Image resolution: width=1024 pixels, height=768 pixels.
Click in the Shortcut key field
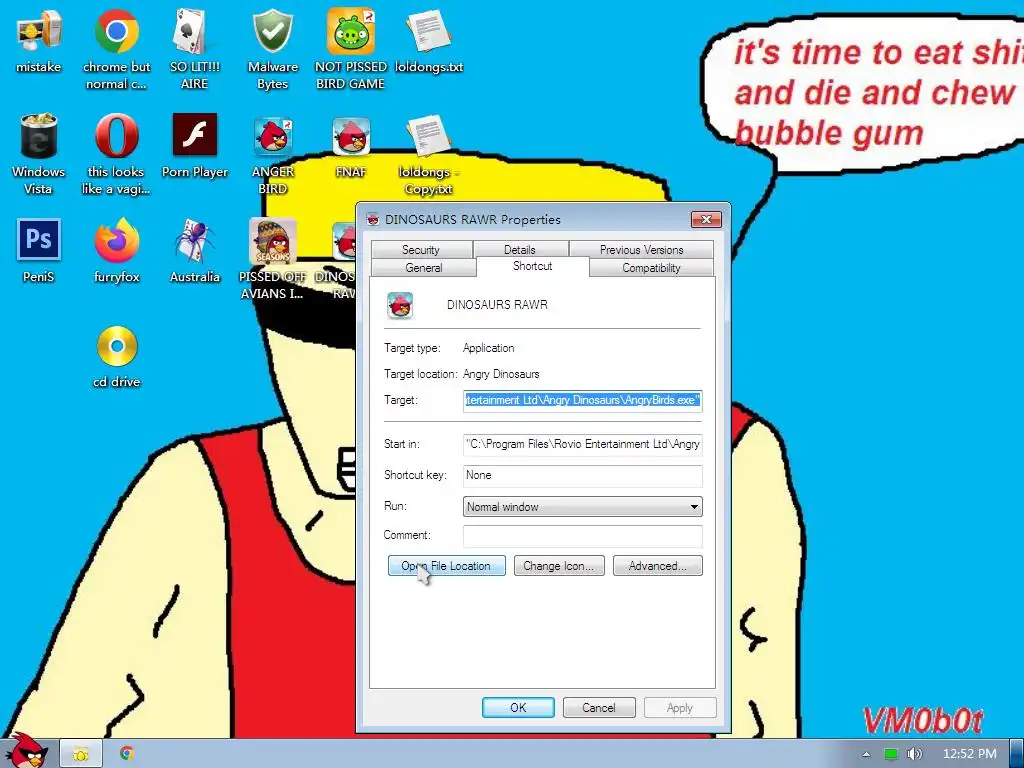583,475
